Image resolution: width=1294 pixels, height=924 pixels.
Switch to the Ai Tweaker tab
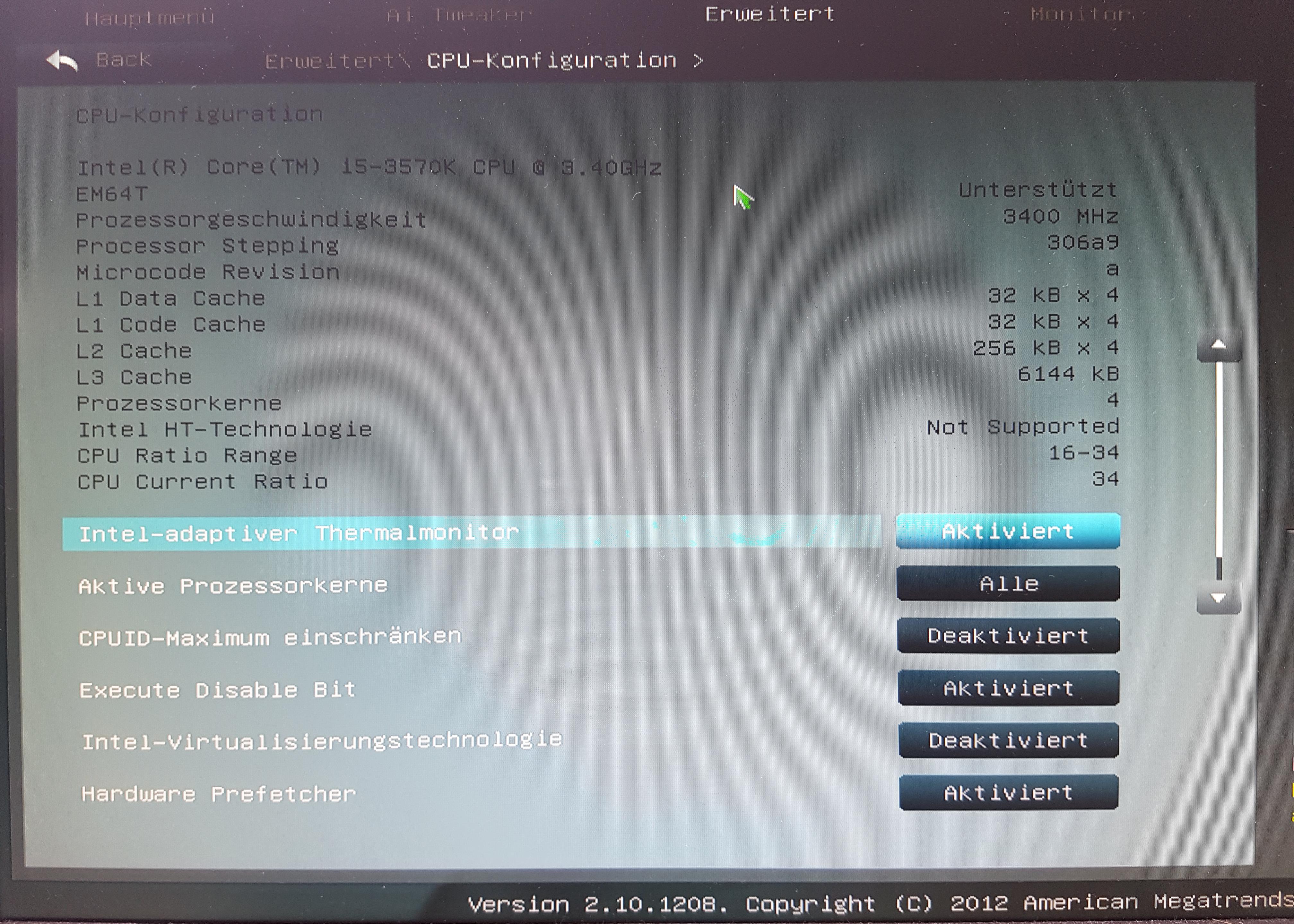coord(459,15)
